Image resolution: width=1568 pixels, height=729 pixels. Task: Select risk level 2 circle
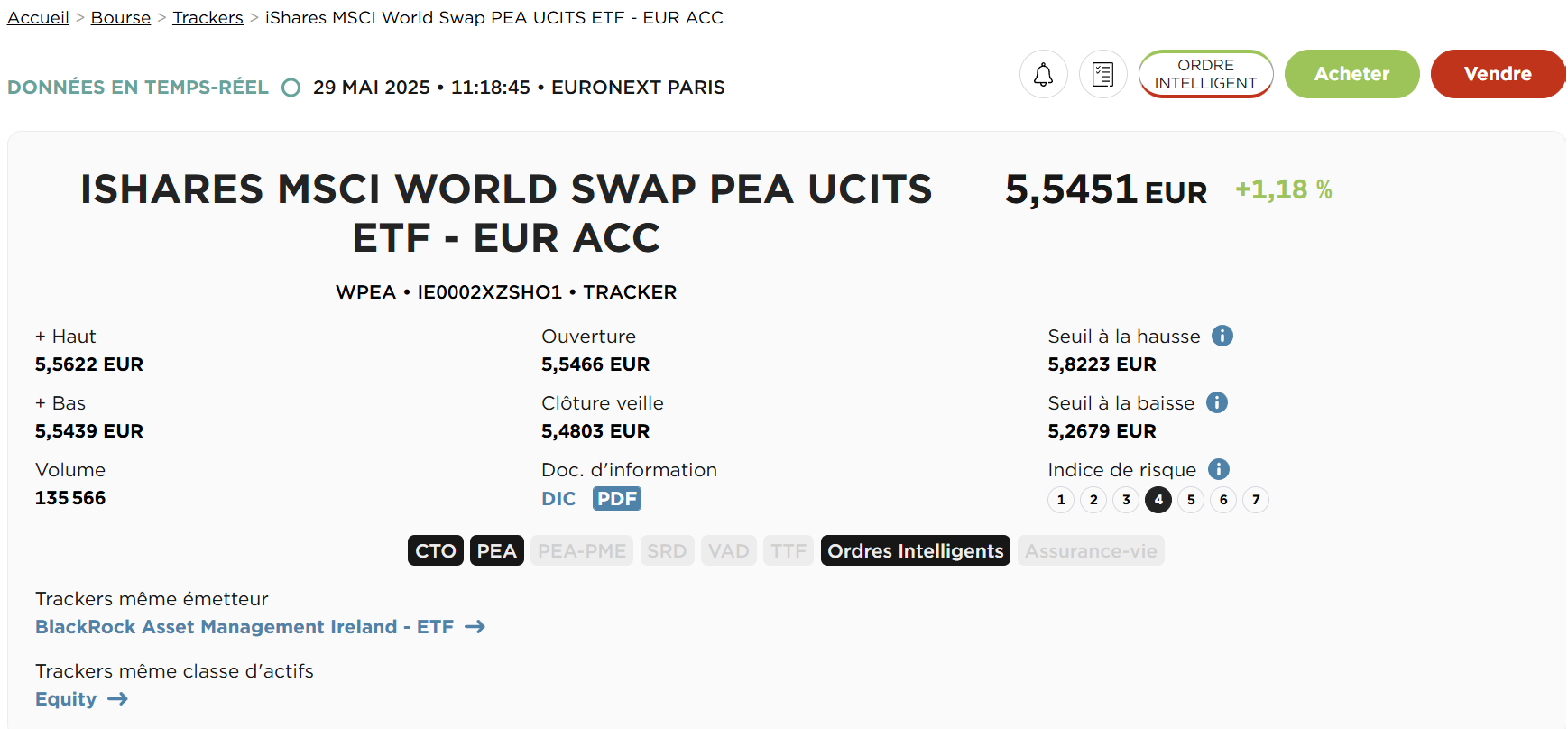coord(1093,500)
